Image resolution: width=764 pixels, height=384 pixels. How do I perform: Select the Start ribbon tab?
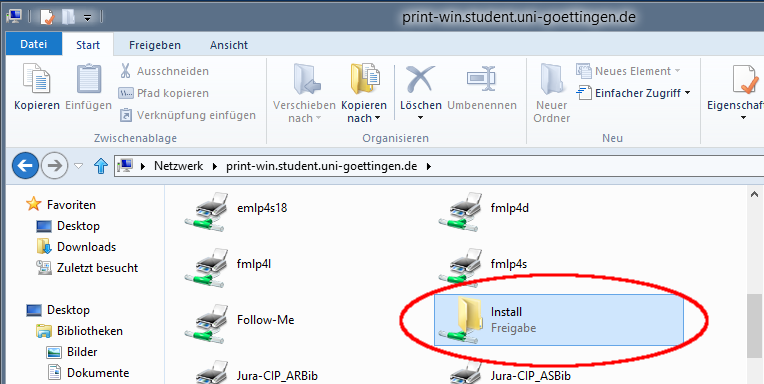pyautogui.click(x=88, y=45)
